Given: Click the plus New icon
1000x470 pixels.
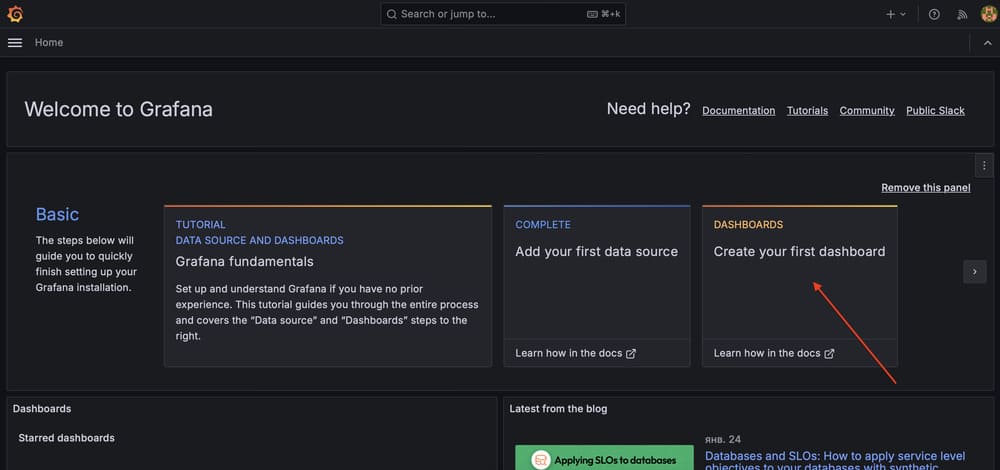Looking at the screenshot, I should pos(890,14).
